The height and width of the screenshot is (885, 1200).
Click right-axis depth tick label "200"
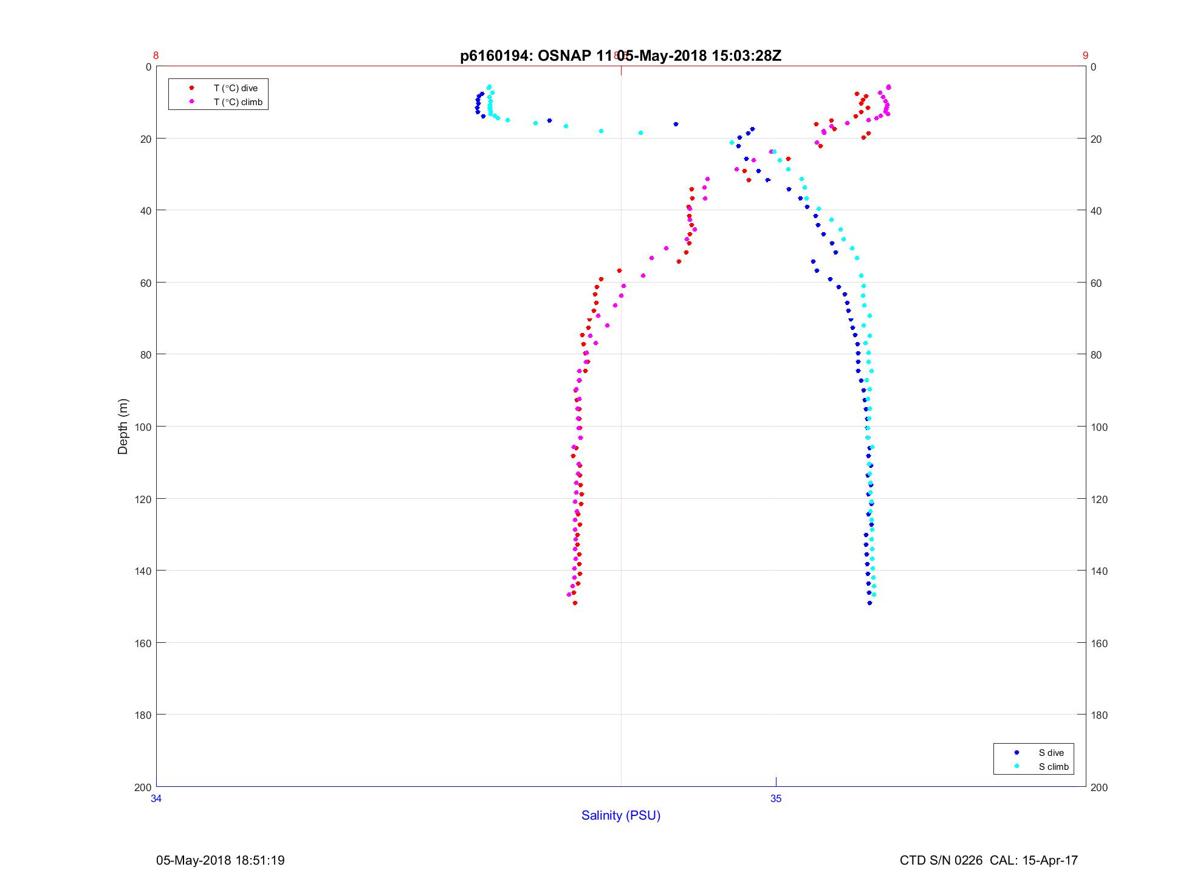tap(1099, 787)
